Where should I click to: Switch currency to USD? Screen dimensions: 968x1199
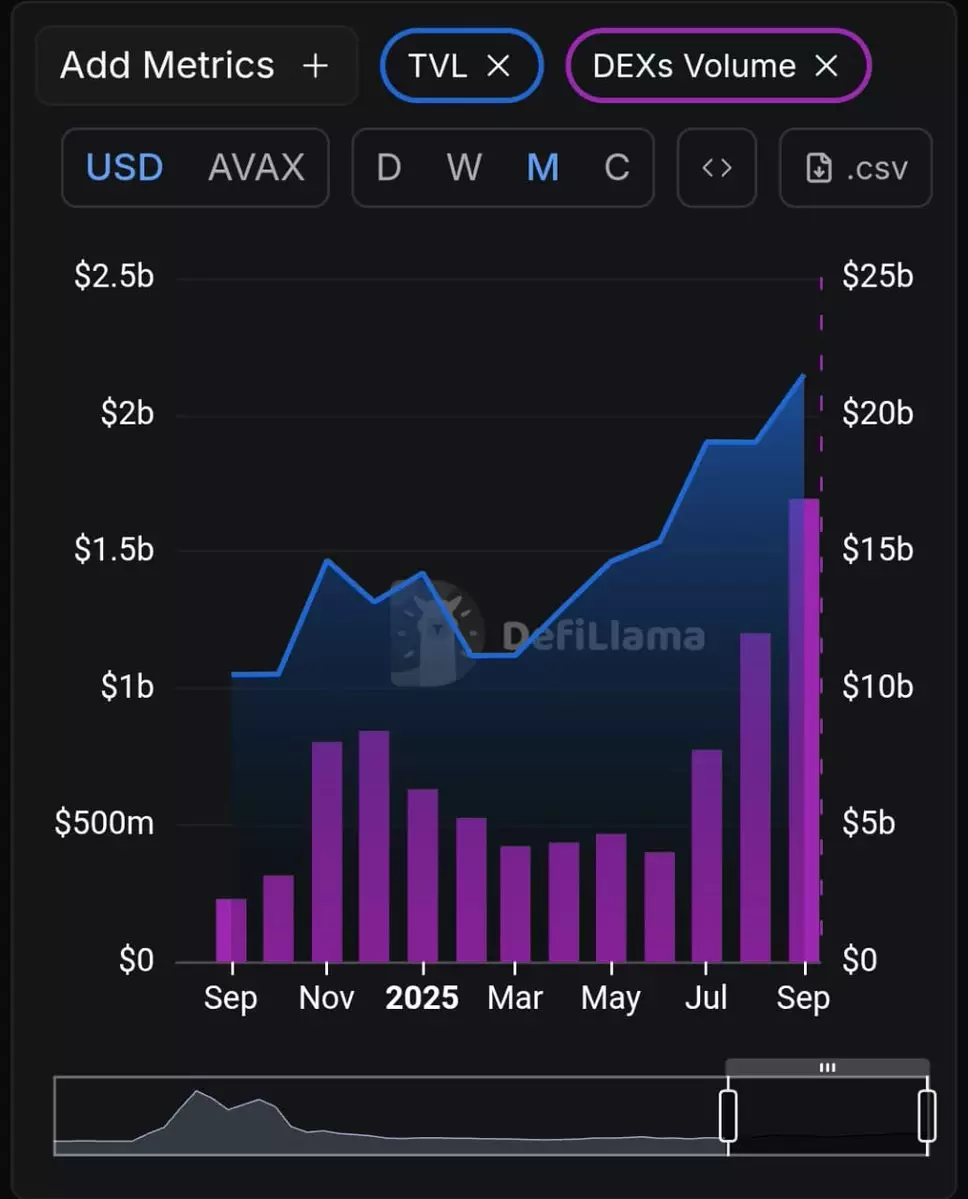(124, 168)
